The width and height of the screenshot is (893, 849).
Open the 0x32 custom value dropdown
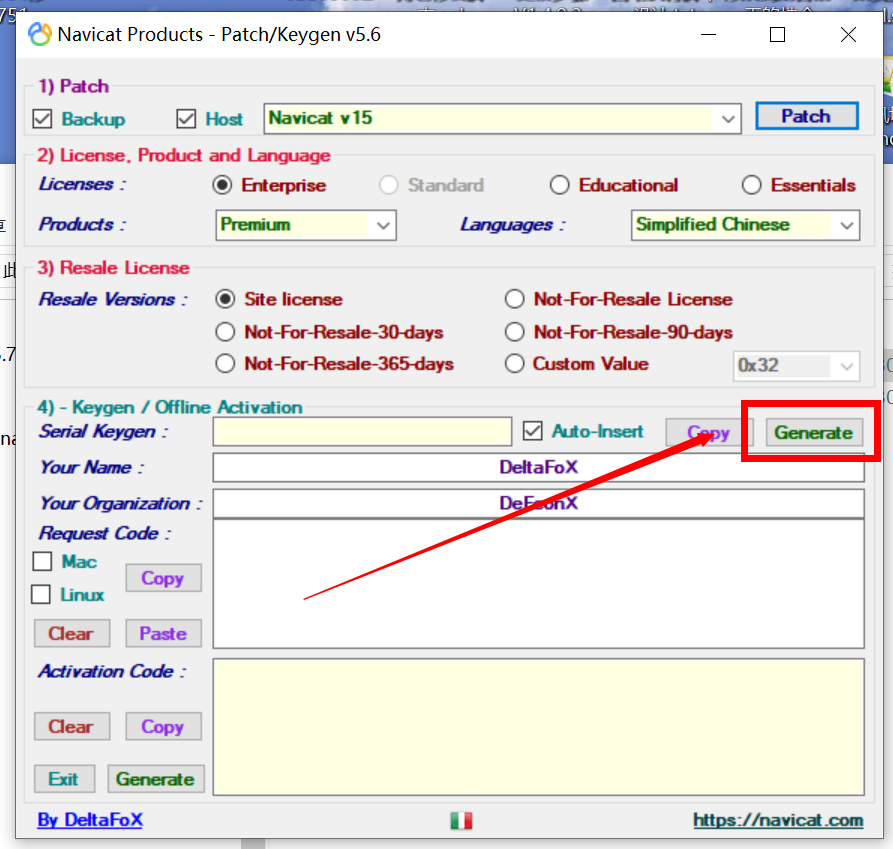[x=796, y=366]
